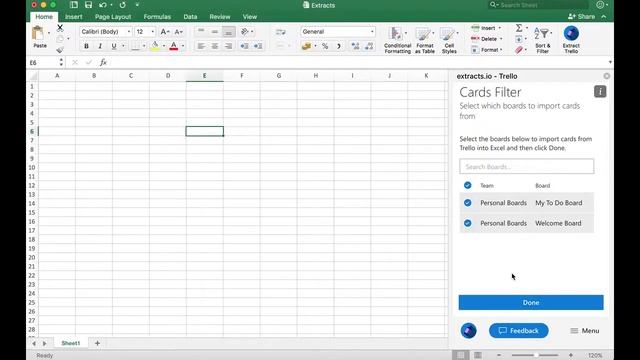640x360 pixels.
Task: Apply comma style format
Action: pyautogui.click(x=338, y=46)
